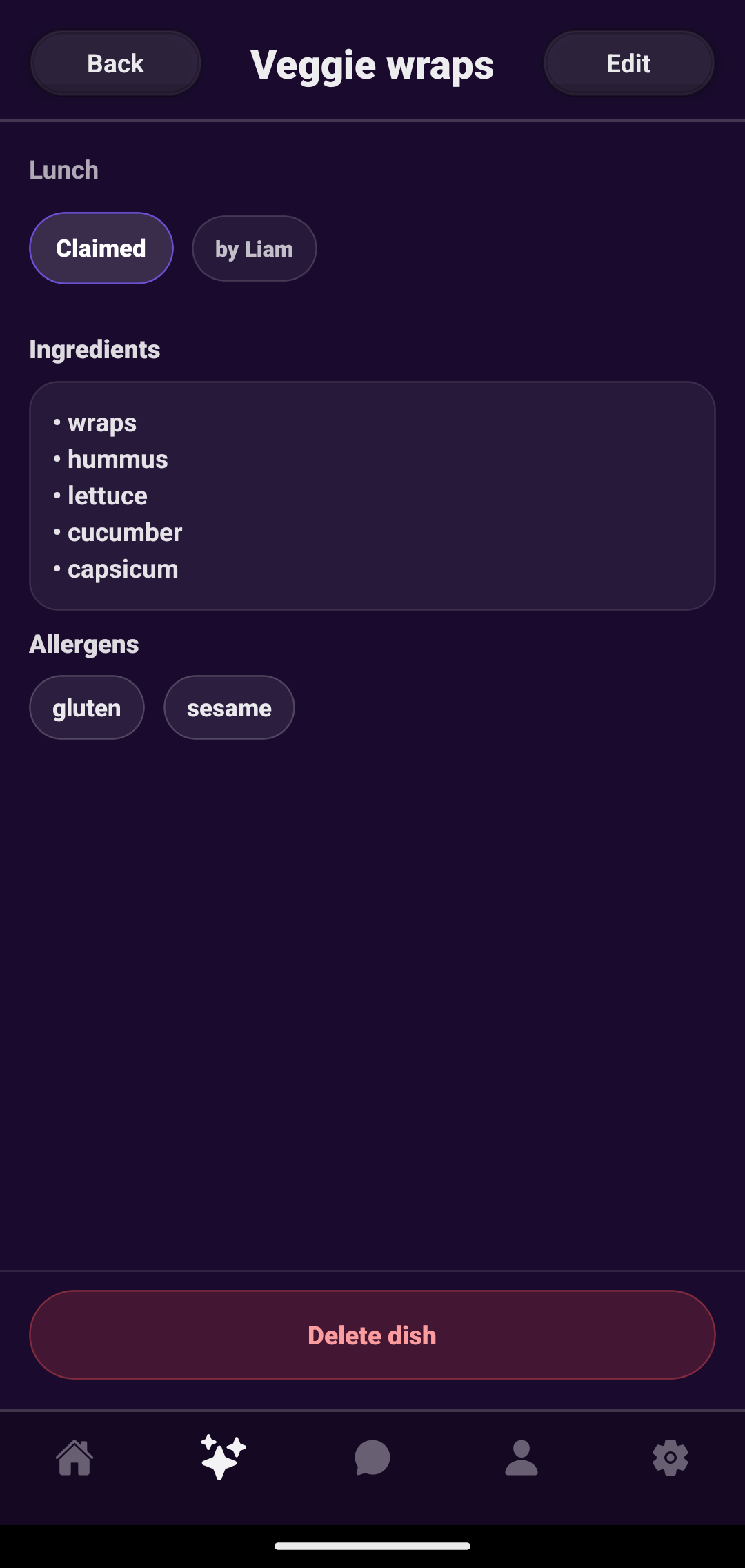
Task: Select the gluten allergen tag
Action: (x=87, y=707)
